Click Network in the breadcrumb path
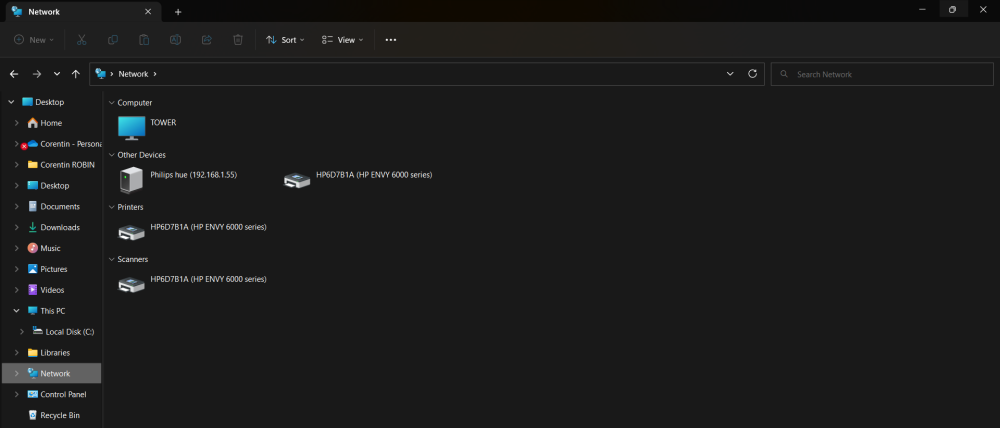The height and width of the screenshot is (428, 1000). tap(133, 74)
